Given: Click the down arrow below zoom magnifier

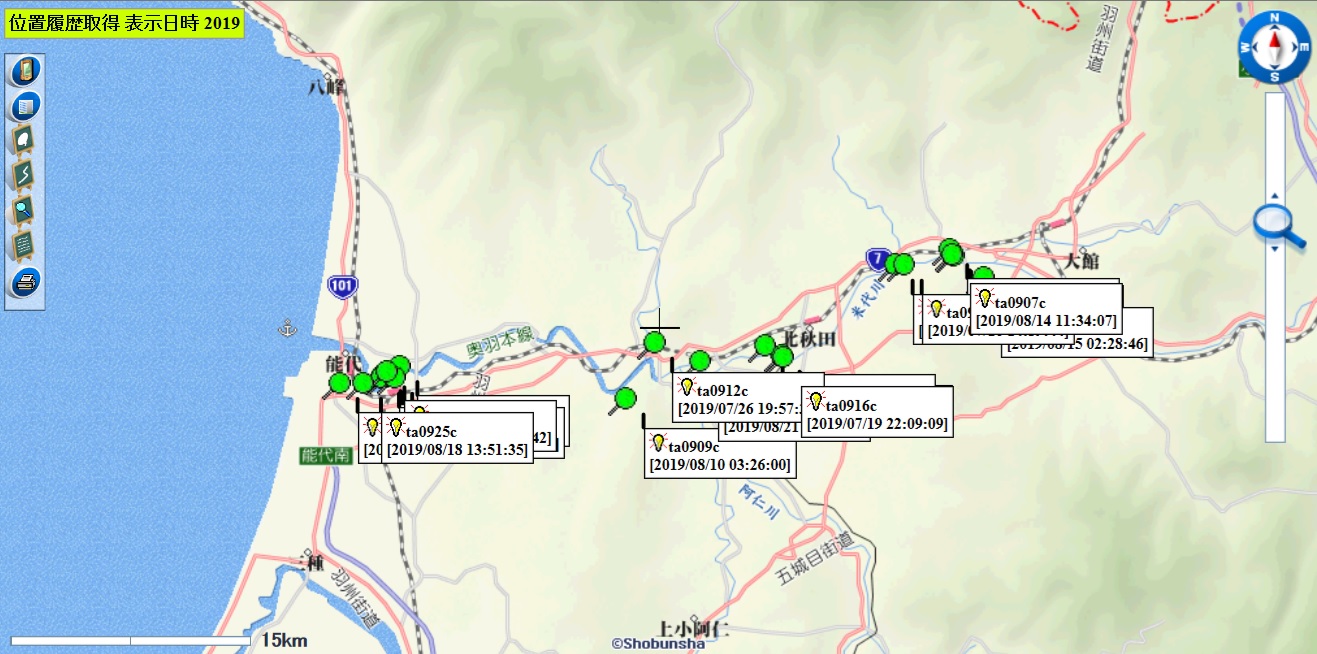Looking at the screenshot, I should tap(1274, 249).
